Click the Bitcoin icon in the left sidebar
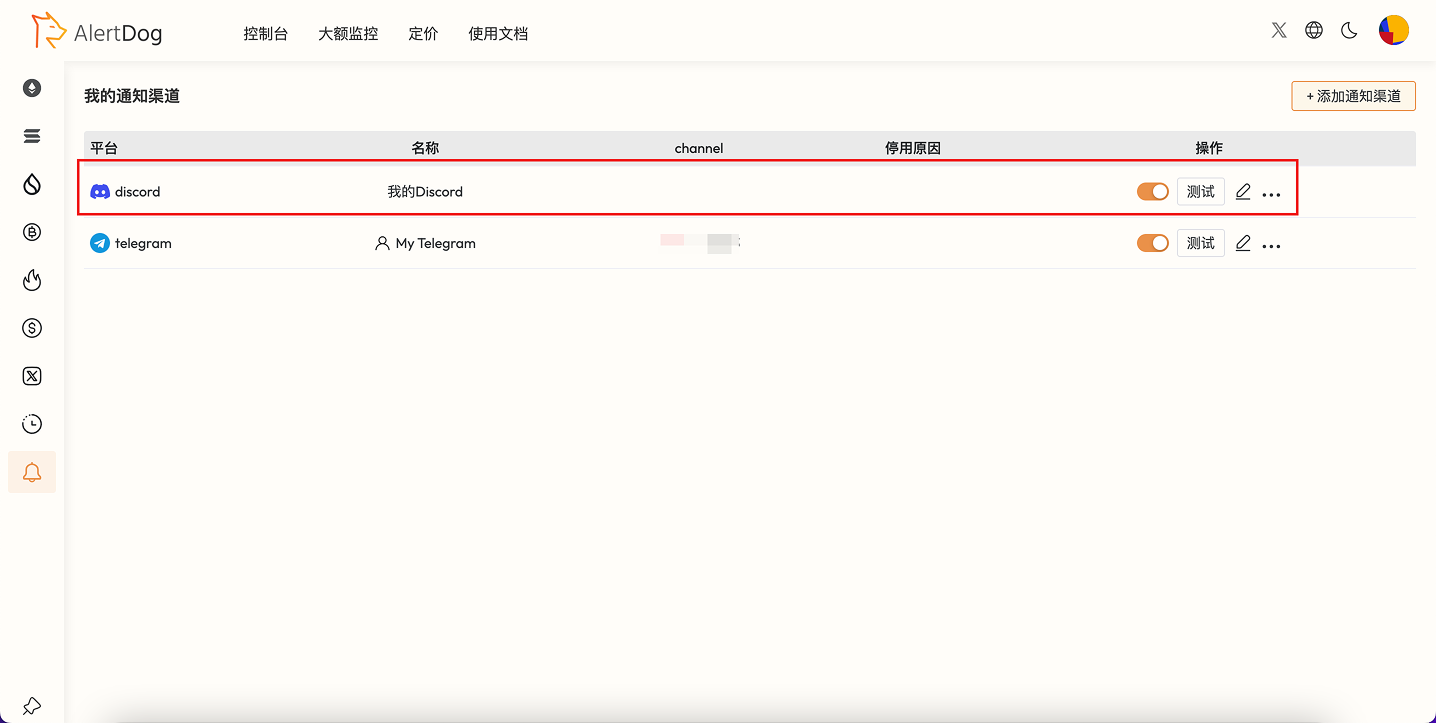This screenshot has height=723, width=1436. click(x=31, y=232)
